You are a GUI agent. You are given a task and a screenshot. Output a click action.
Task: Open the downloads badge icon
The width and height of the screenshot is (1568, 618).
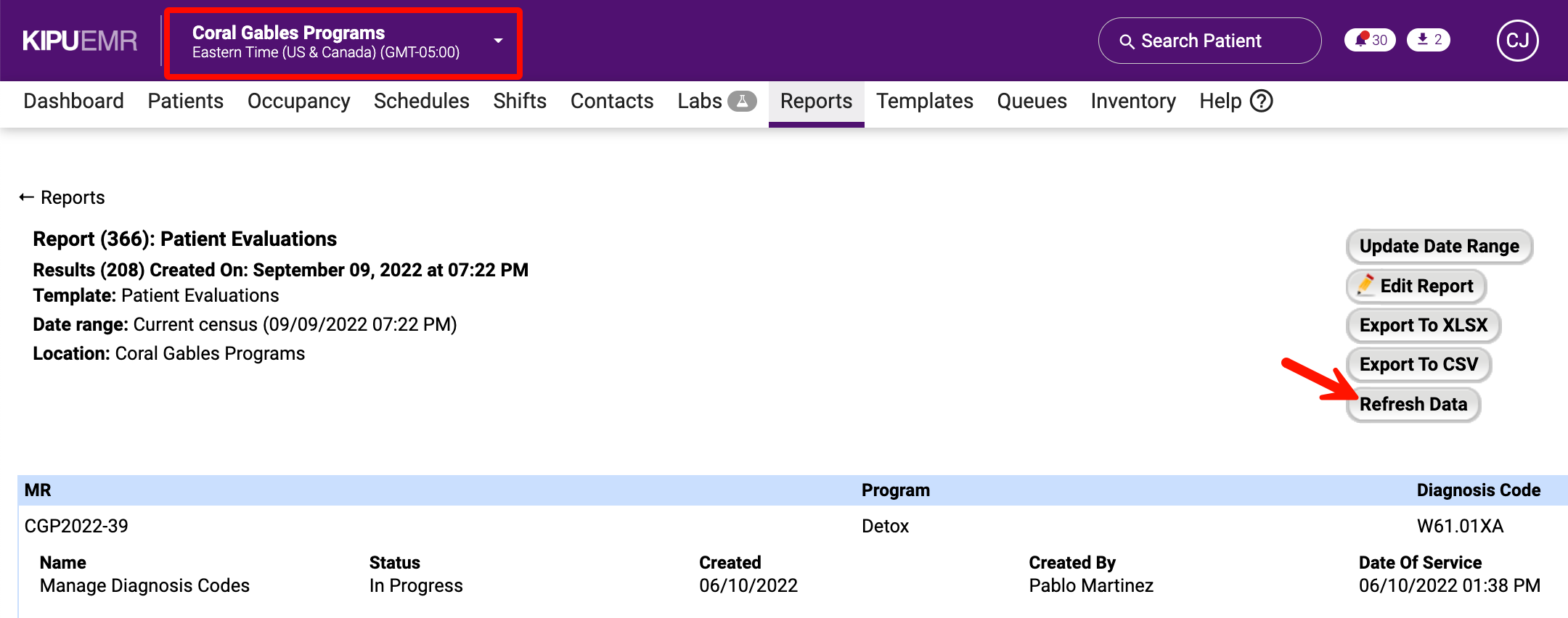[x=1428, y=40]
